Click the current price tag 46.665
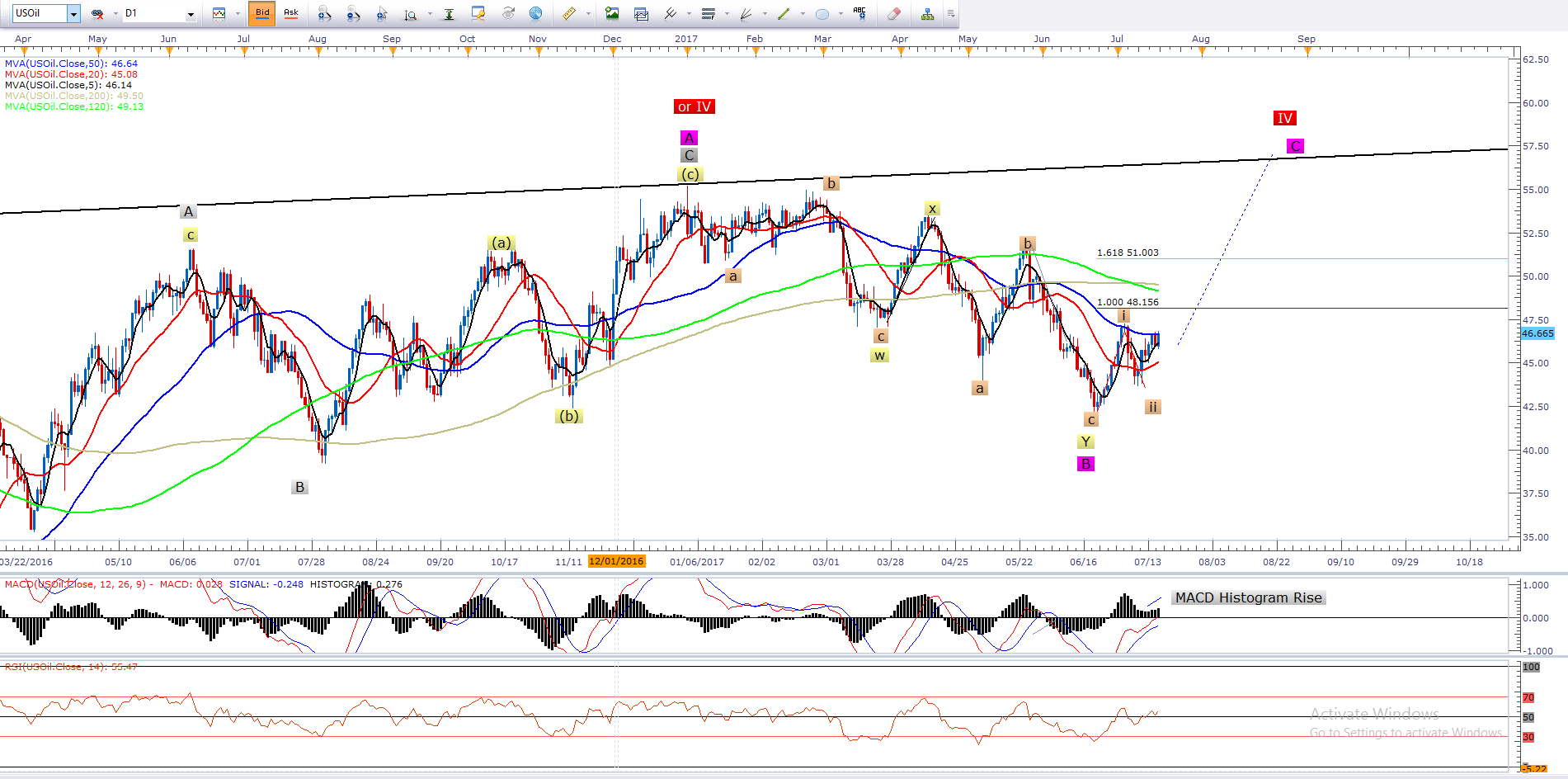Viewport: 1568px width, 779px height. tap(1537, 333)
